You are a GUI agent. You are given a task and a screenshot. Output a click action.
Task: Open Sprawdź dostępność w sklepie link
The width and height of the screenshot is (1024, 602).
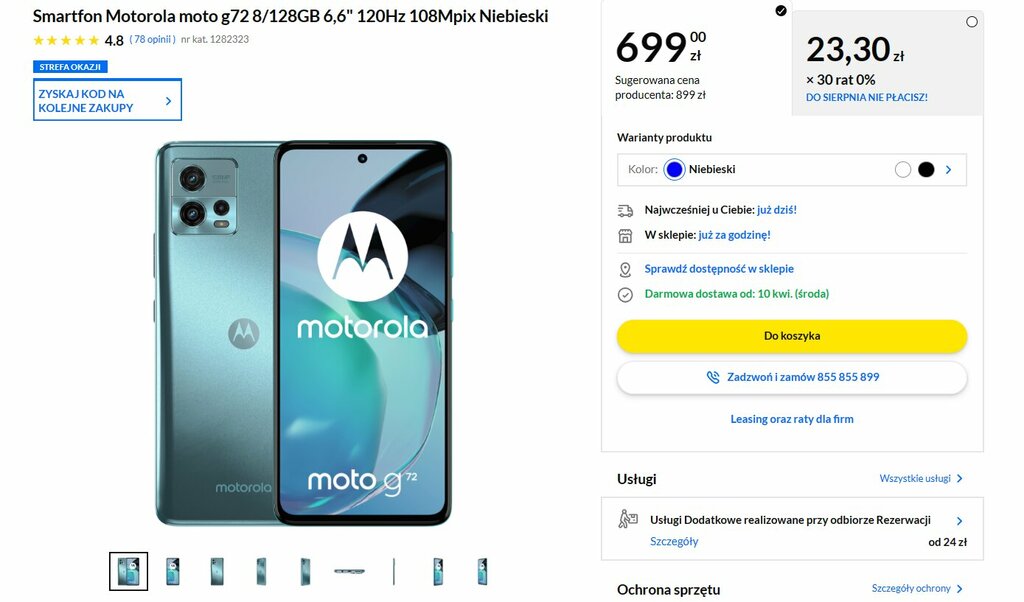719,269
